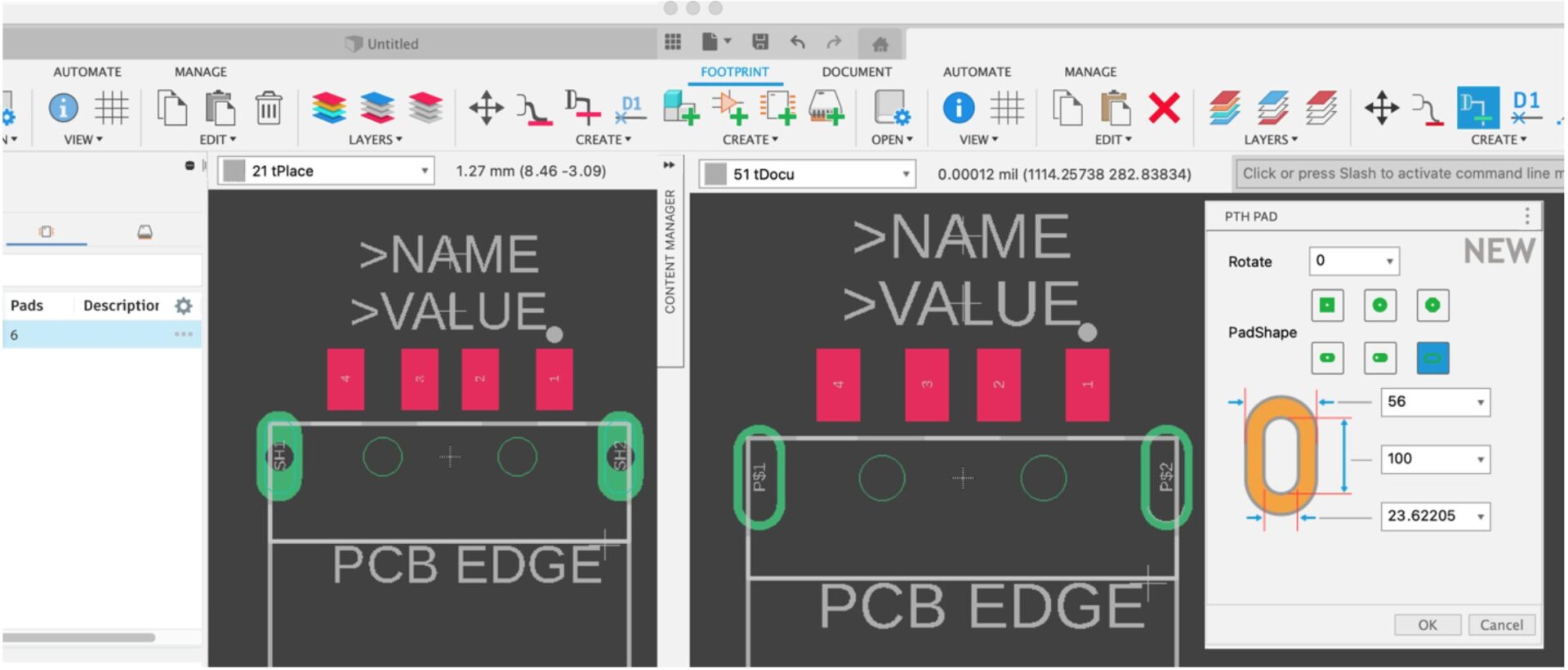The width and height of the screenshot is (1568, 670).
Task: Cancel the PTH PAD dialog
Action: point(1501,625)
